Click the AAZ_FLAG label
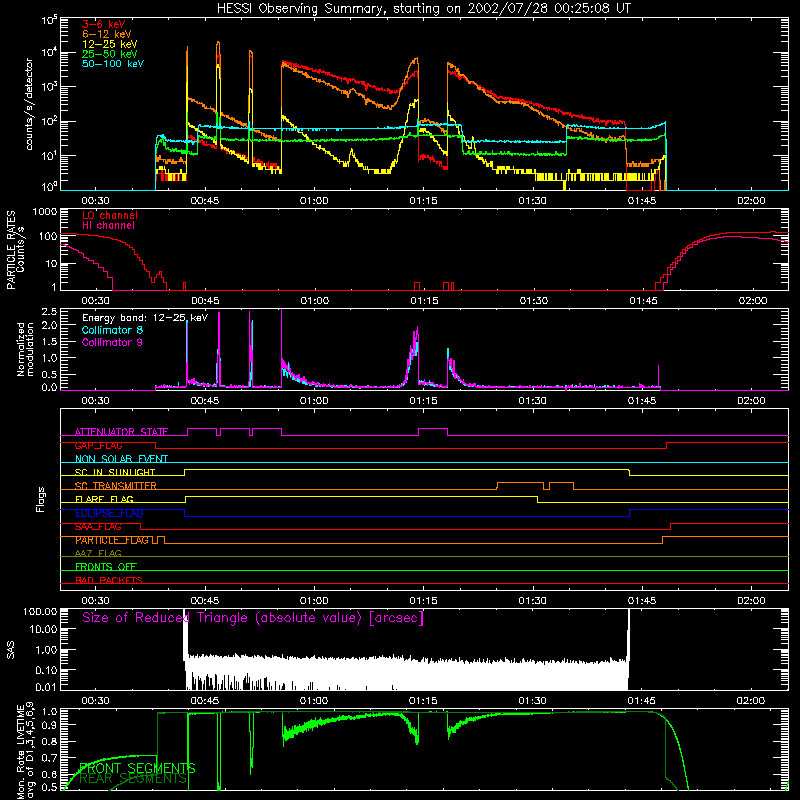Viewport: 800px width, 800px height. coord(98,553)
